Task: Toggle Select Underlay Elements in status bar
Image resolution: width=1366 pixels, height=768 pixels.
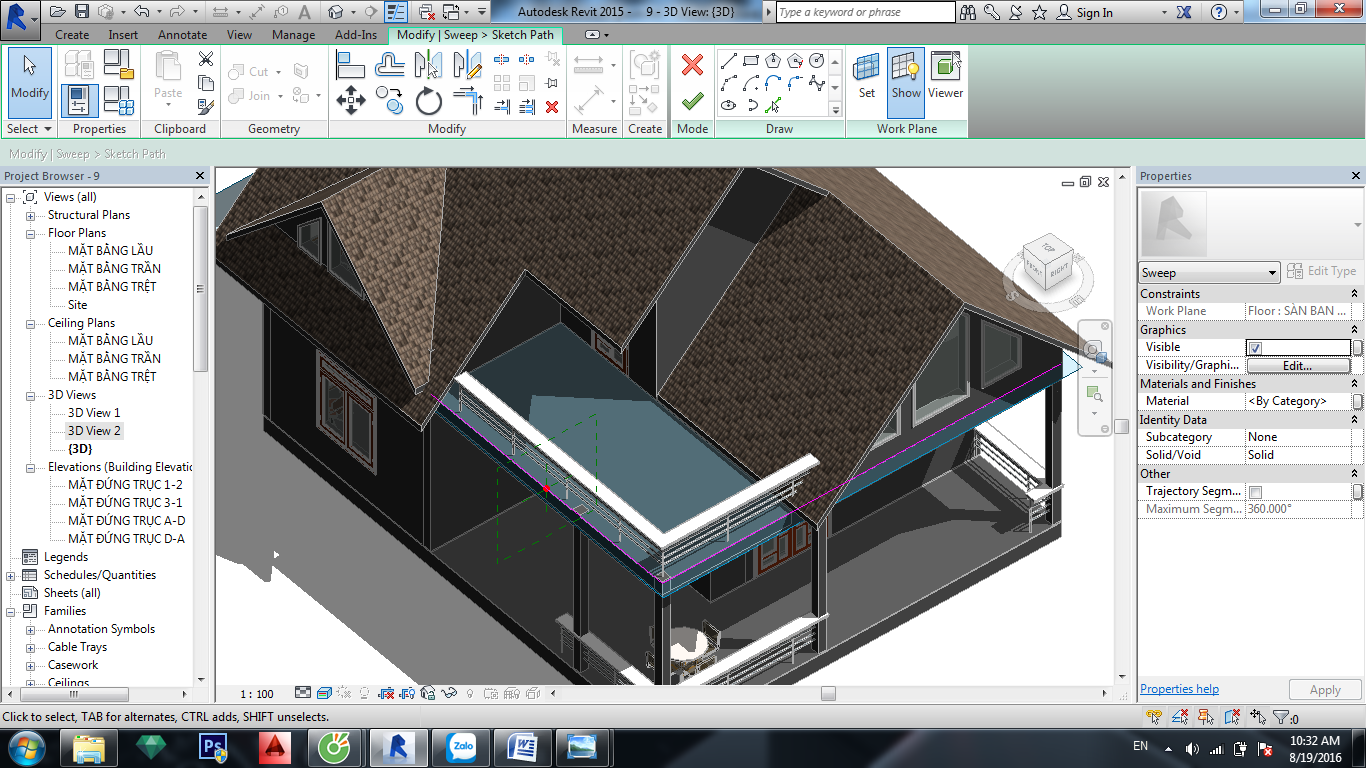Action: tap(1180, 717)
